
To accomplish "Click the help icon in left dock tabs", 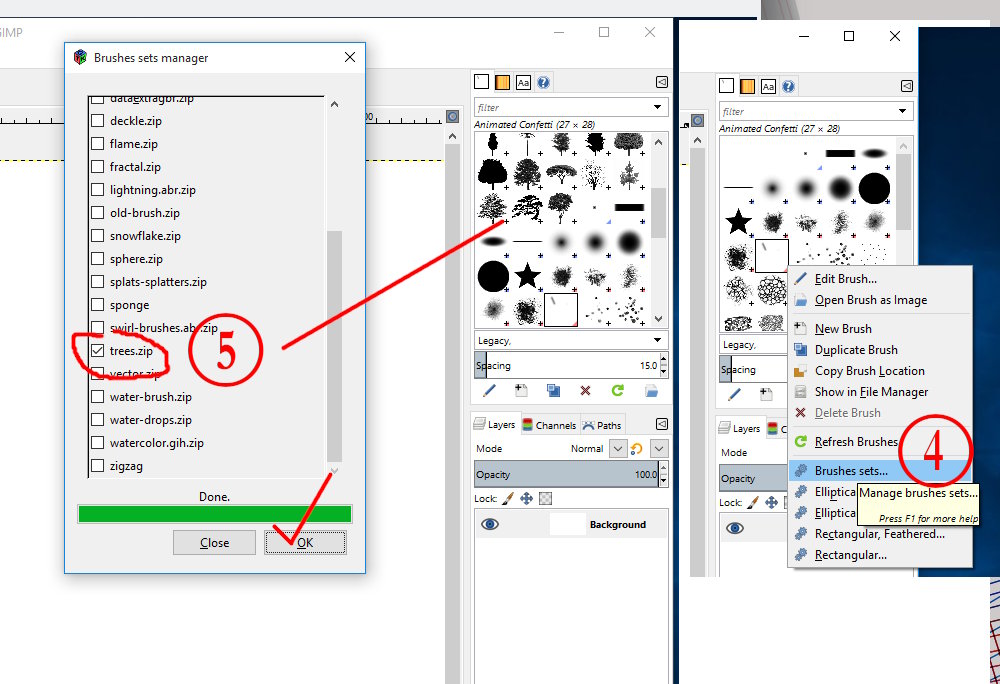I will 543,82.
